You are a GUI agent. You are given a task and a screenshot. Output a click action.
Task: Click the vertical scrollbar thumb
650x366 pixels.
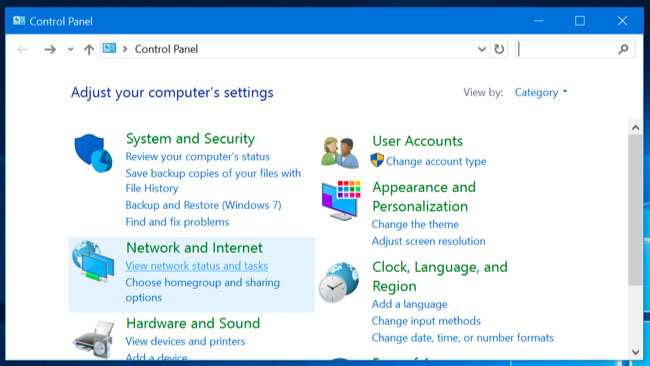(635, 210)
